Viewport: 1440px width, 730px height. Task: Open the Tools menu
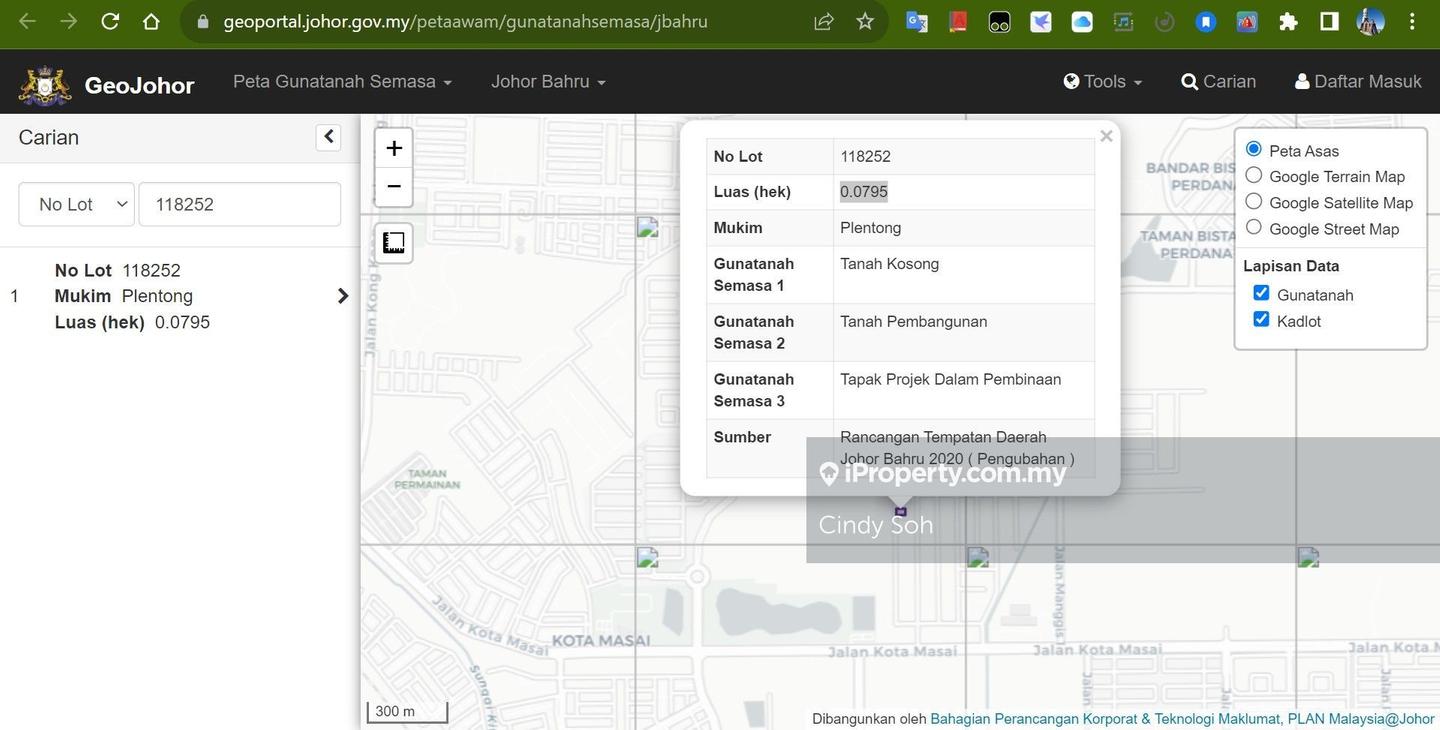[1103, 82]
